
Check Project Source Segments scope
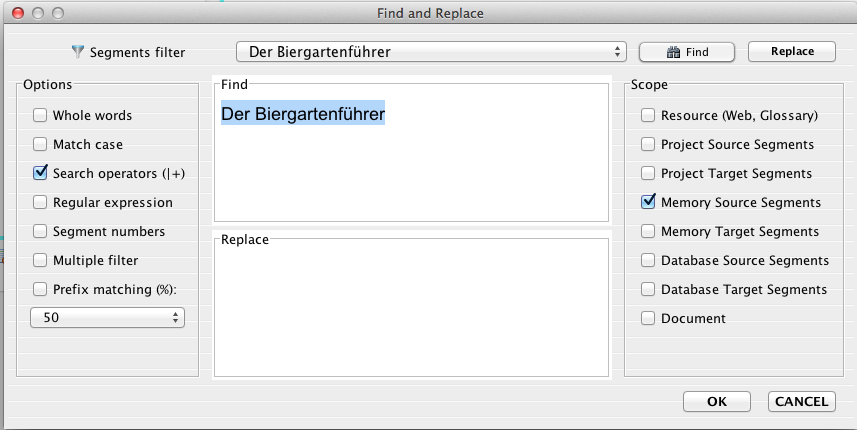(x=649, y=145)
